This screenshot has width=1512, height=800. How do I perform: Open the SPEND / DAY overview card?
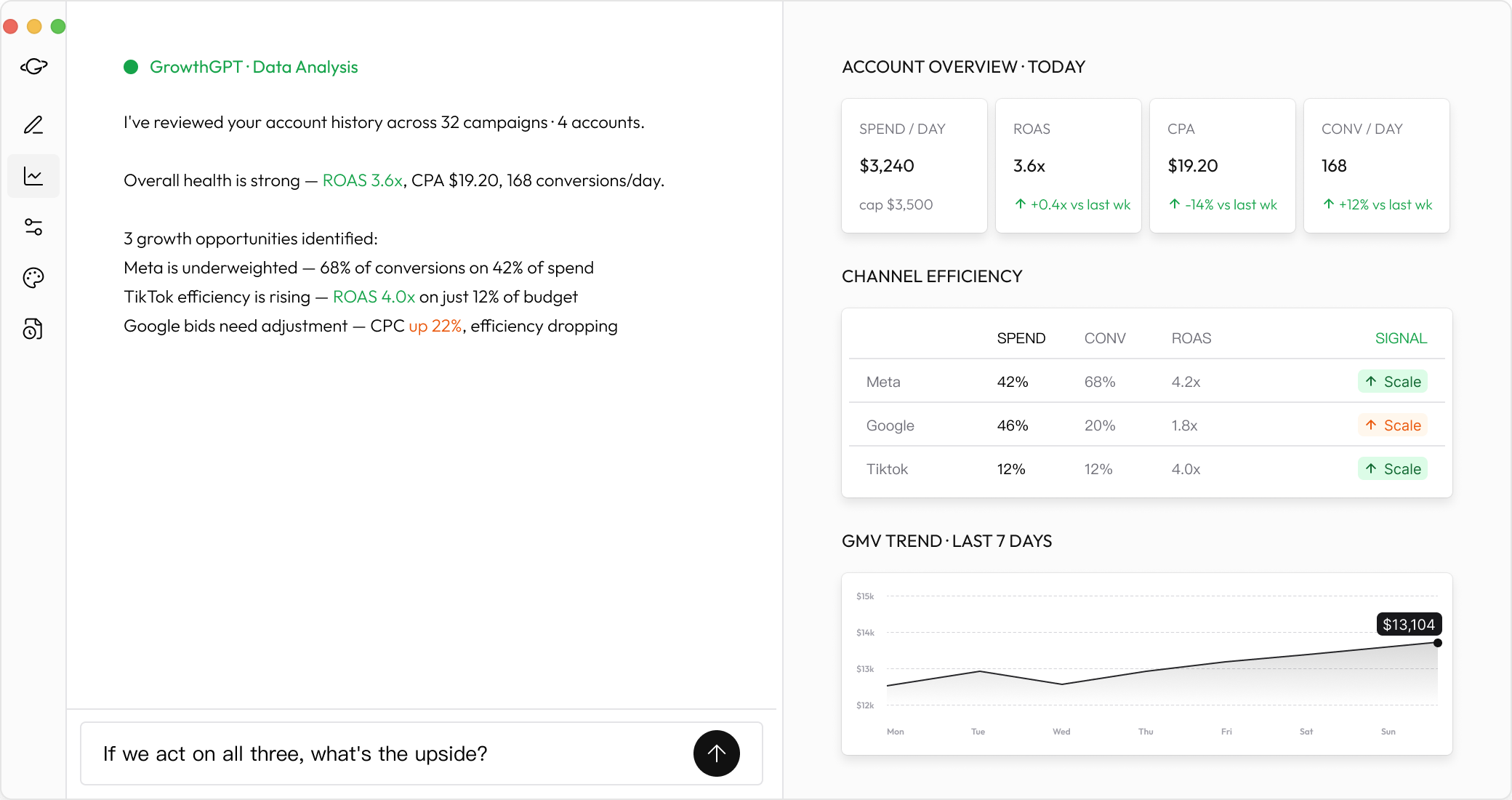[x=914, y=166]
